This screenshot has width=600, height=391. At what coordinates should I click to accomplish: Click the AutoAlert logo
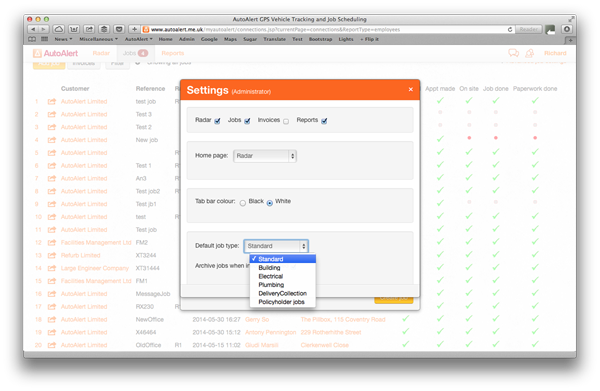55,53
